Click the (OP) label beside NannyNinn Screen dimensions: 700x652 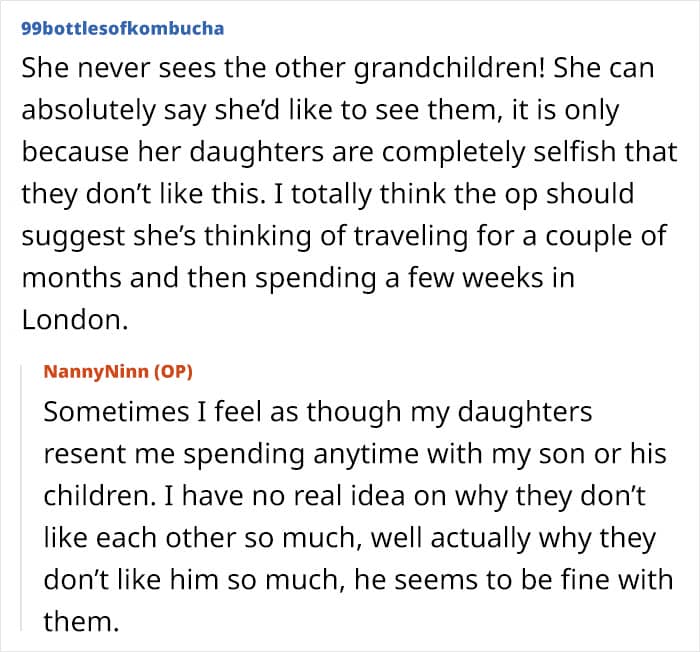pyautogui.click(x=172, y=372)
